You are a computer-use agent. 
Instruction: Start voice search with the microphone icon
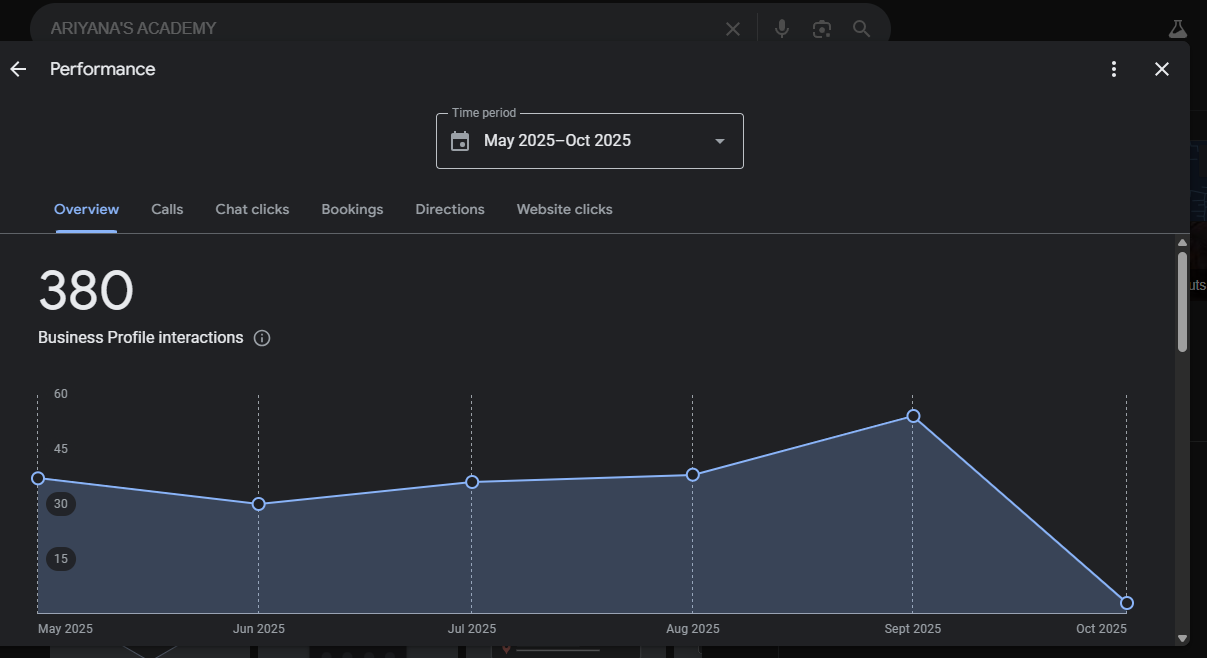tap(782, 29)
